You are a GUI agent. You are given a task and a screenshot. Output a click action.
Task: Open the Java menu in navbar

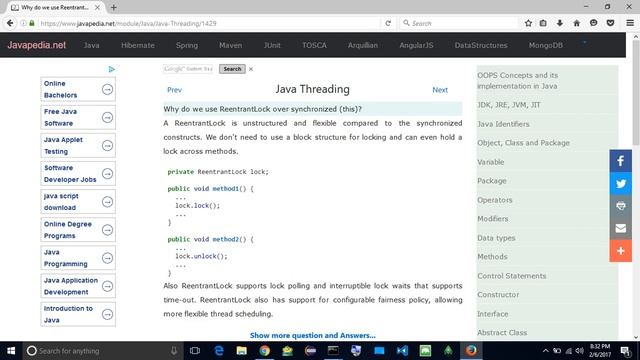click(91, 45)
